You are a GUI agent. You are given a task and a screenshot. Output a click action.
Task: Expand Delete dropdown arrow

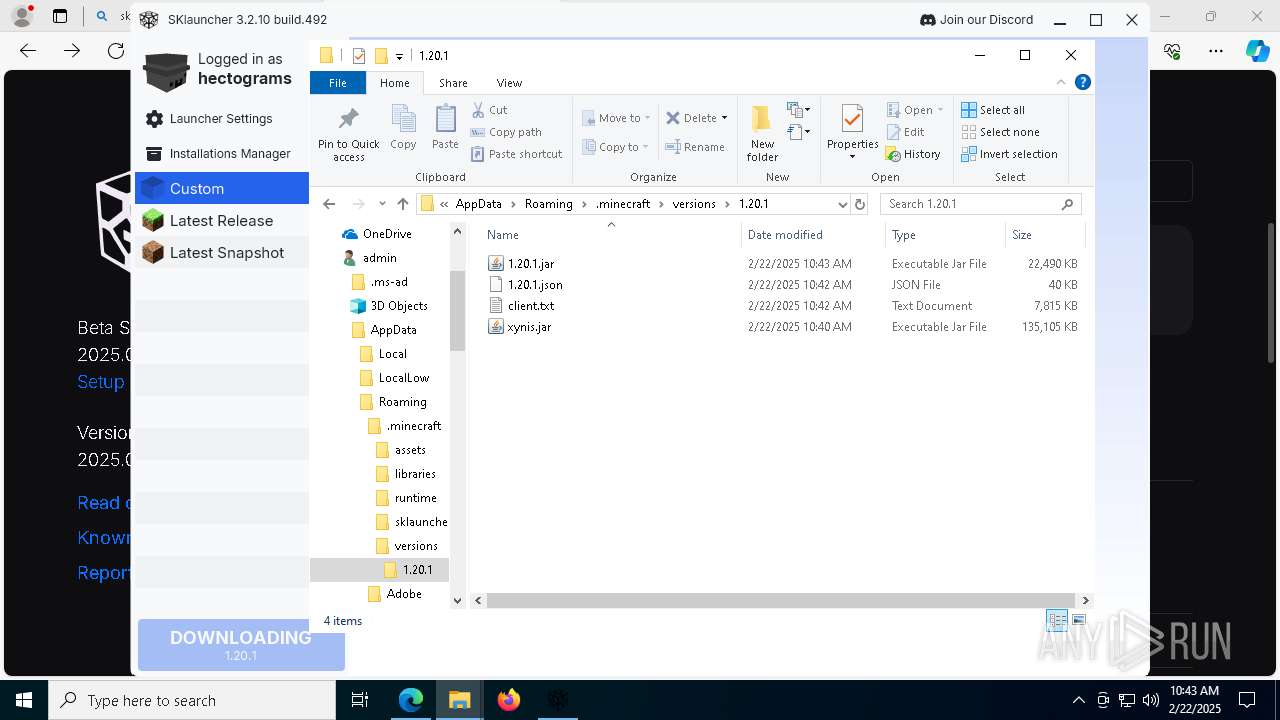pos(724,118)
